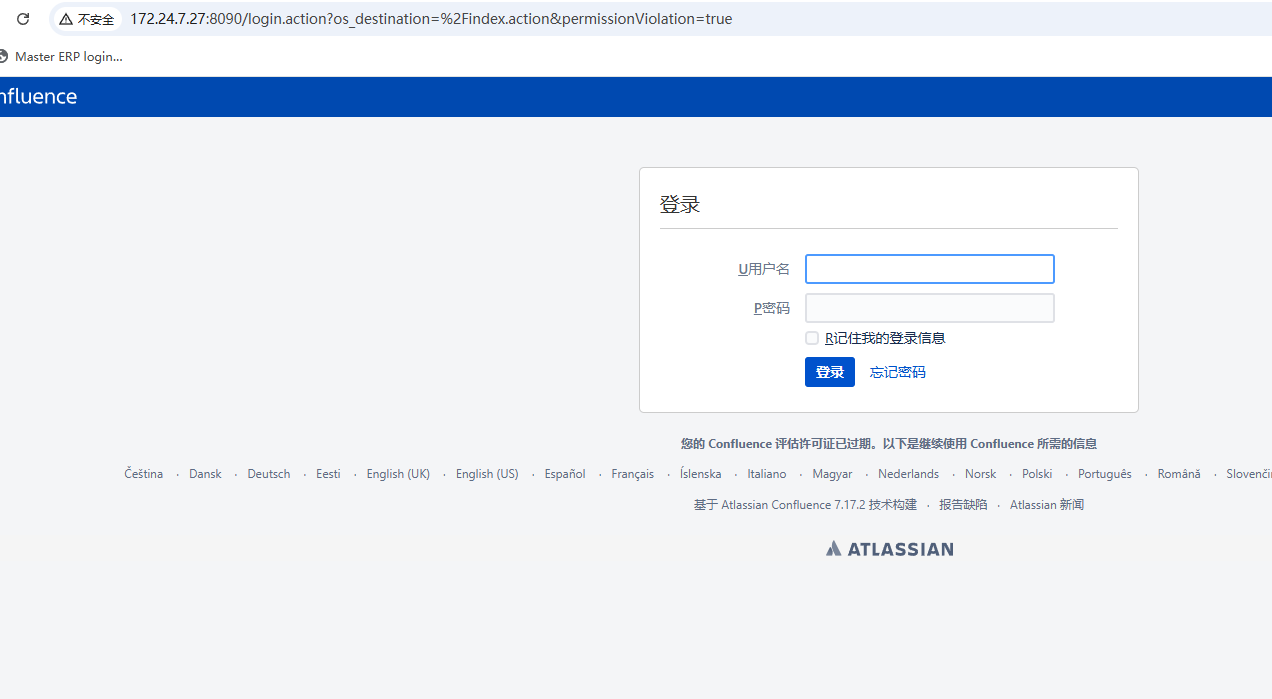Screen dimensions: 1272x699
Task: Select Íslenska as the language
Action: pos(700,474)
